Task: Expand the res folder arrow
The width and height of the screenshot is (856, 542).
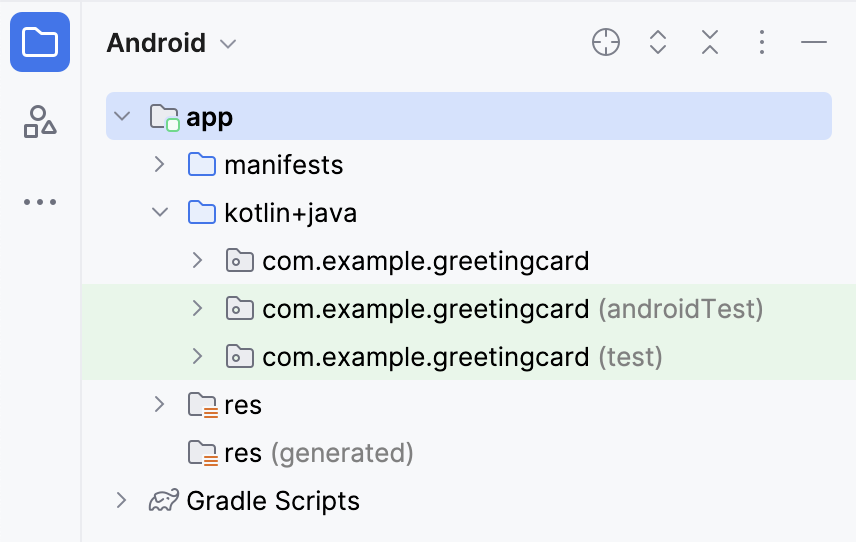Action: (159, 405)
